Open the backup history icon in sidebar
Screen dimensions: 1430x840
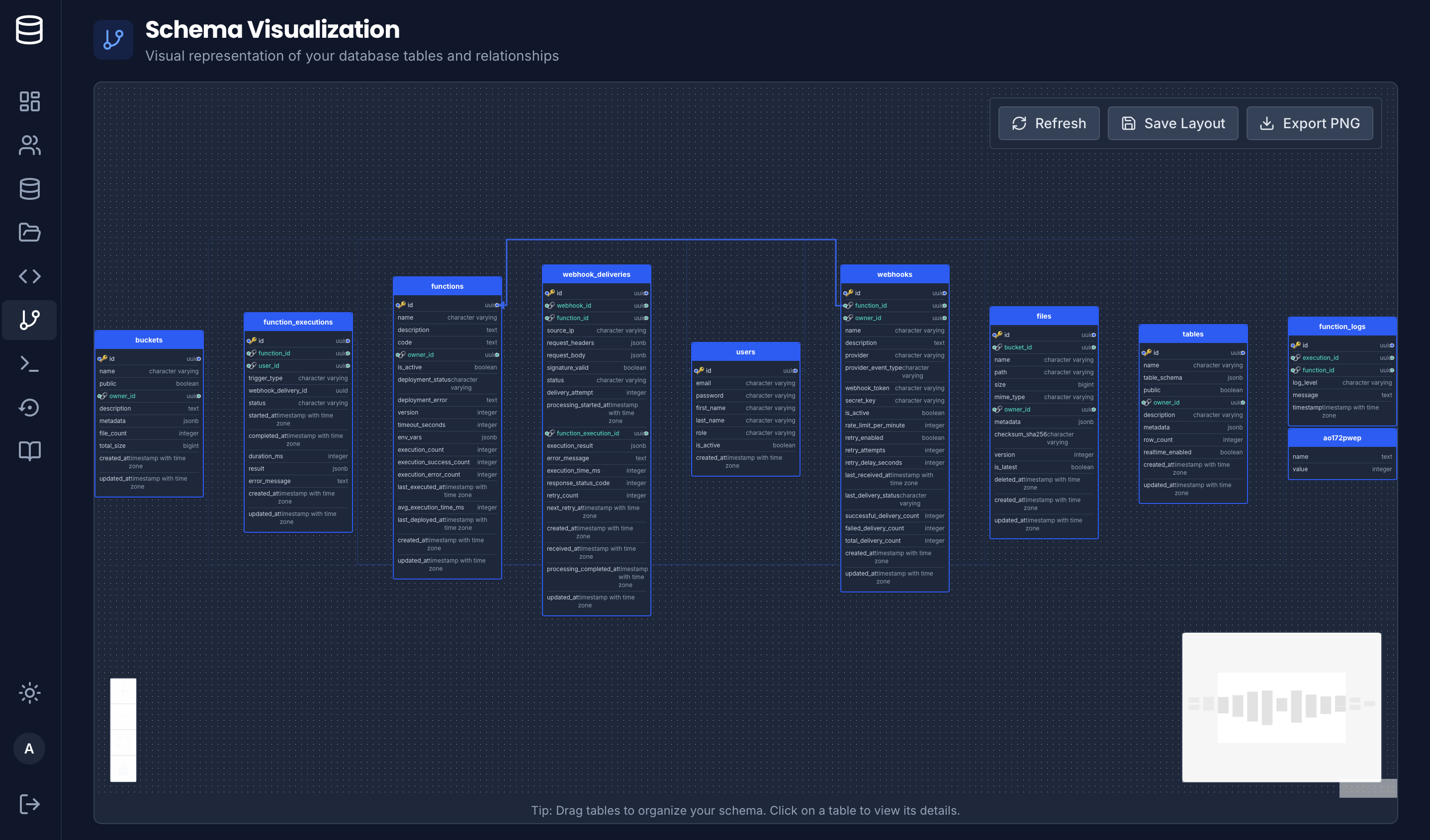[x=29, y=407]
